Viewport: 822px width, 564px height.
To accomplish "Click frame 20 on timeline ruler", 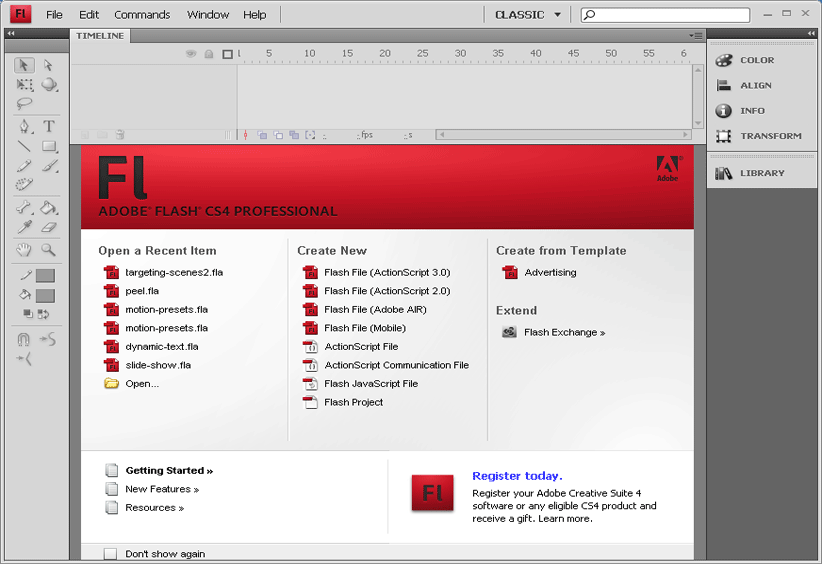I will pyautogui.click(x=385, y=53).
